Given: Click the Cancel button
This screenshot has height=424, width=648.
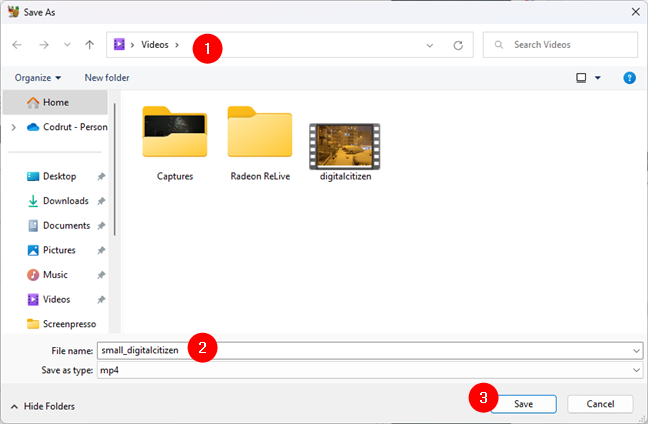Looking at the screenshot, I should (x=600, y=404).
